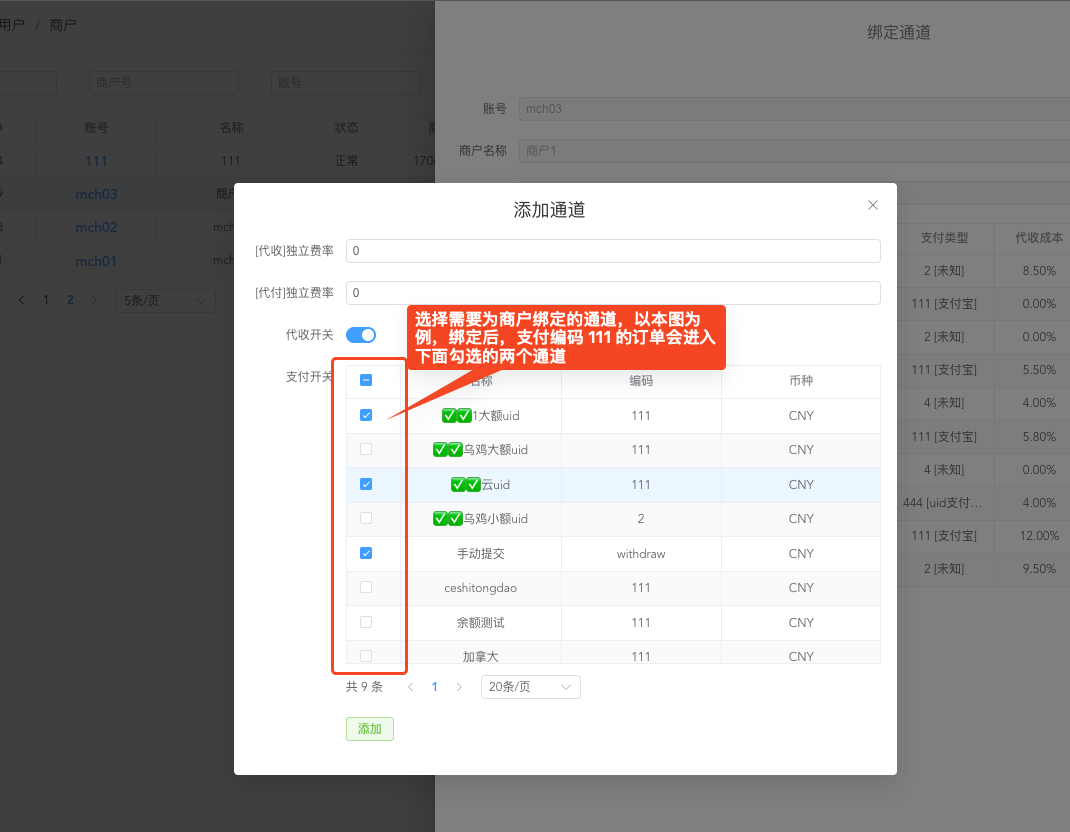Viewport: 1070px width, 832px height.
Task: Click the 商户 breadcrumb item
Action: point(62,24)
